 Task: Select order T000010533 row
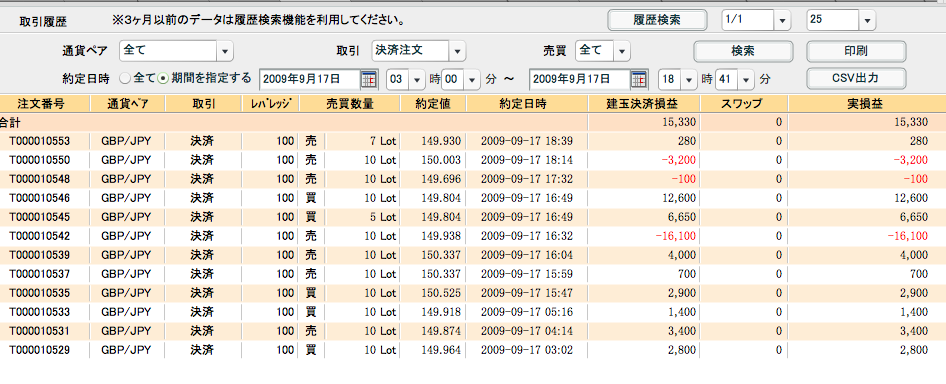(x=473, y=312)
